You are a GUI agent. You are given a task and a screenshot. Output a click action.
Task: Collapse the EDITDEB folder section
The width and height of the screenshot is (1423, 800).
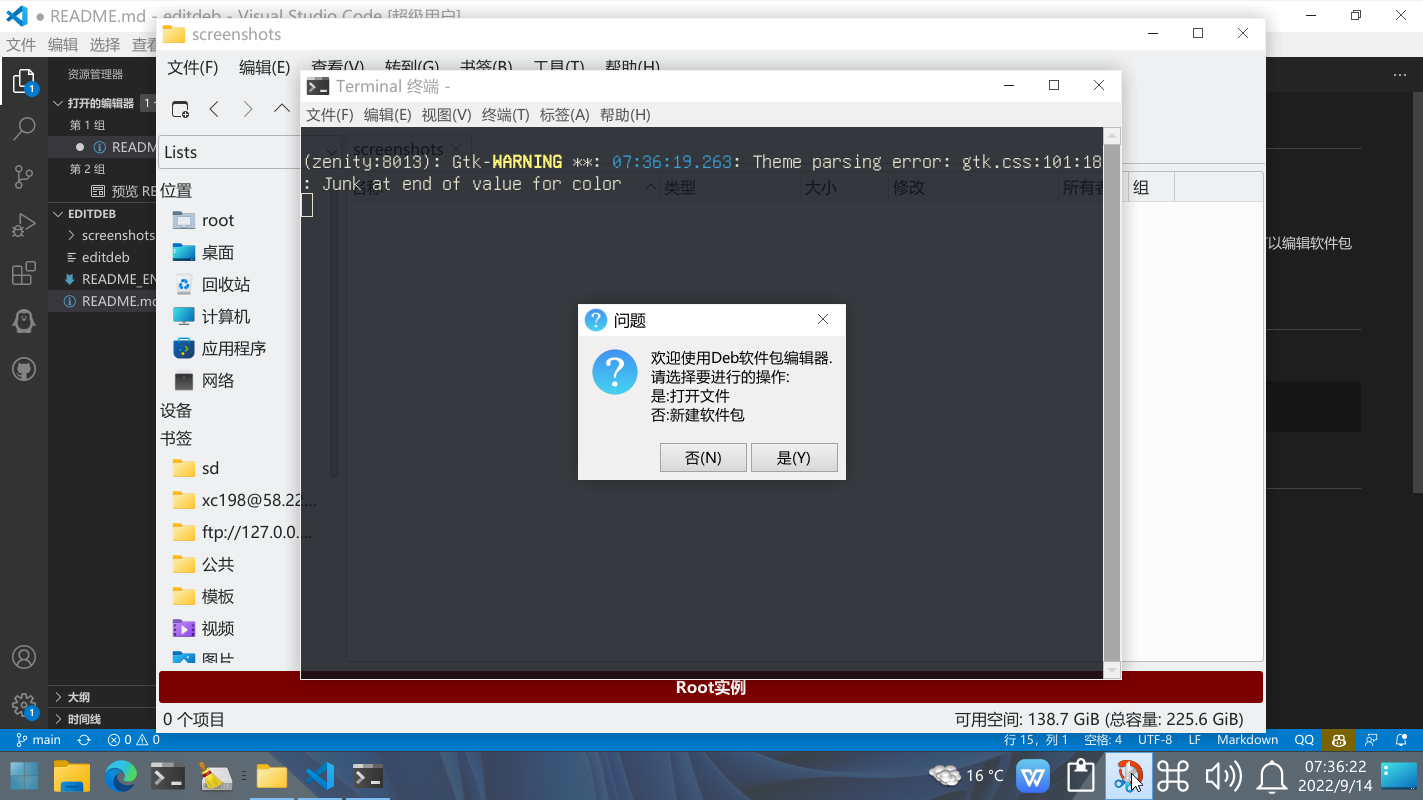click(x=58, y=214)
